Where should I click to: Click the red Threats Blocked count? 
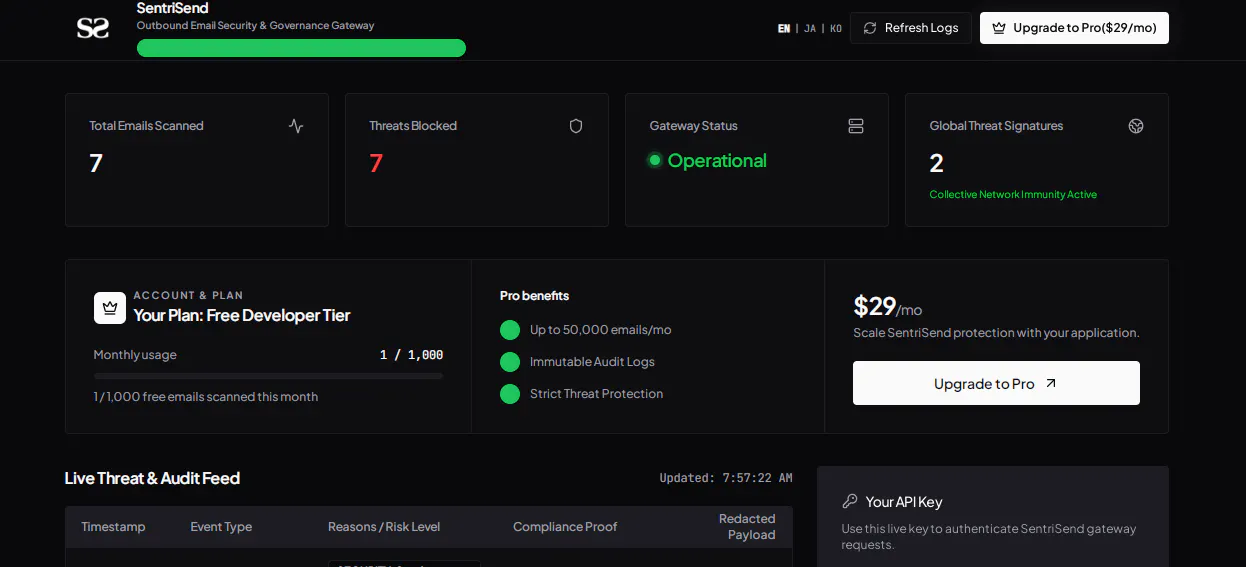coord(376,163)
